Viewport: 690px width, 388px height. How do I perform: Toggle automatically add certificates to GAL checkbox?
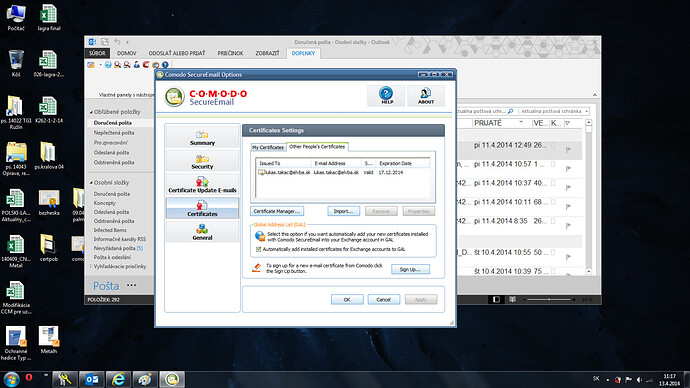point(259,249)
